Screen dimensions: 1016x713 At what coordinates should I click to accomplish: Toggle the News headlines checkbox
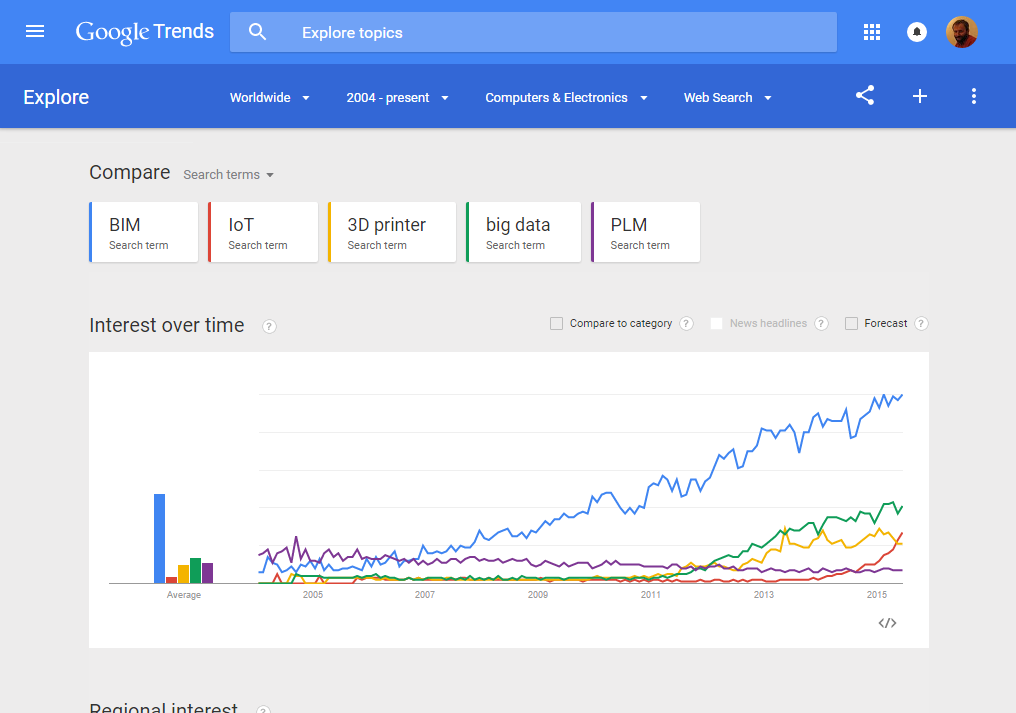pos(716,323)
